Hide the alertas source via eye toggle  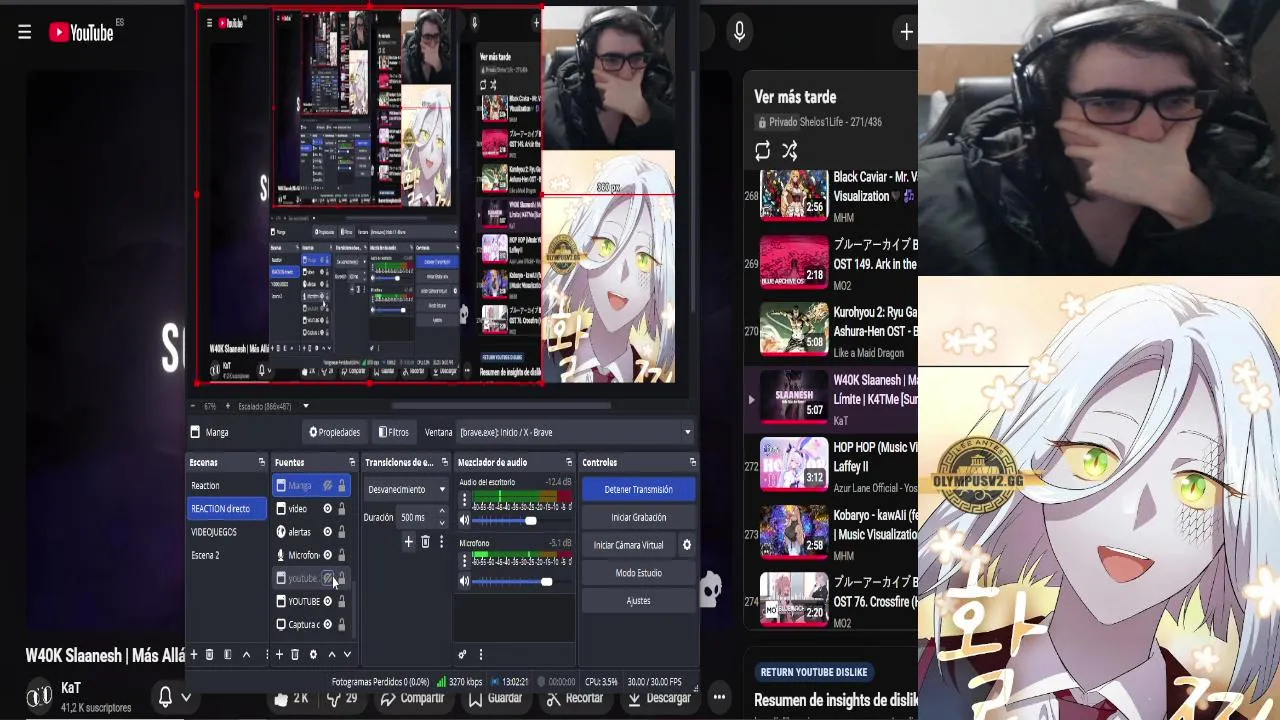click(x=327, y=532)
